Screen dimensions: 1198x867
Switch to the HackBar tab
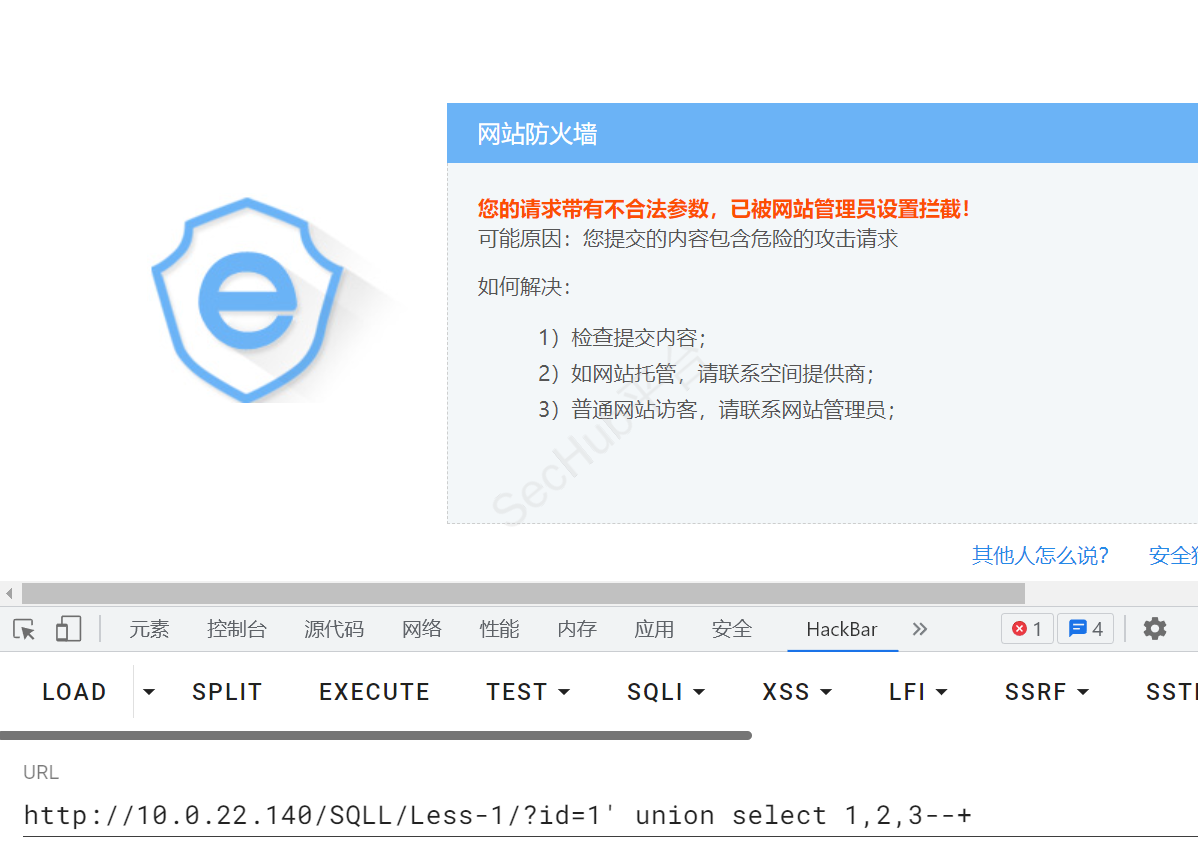point(842,629)
